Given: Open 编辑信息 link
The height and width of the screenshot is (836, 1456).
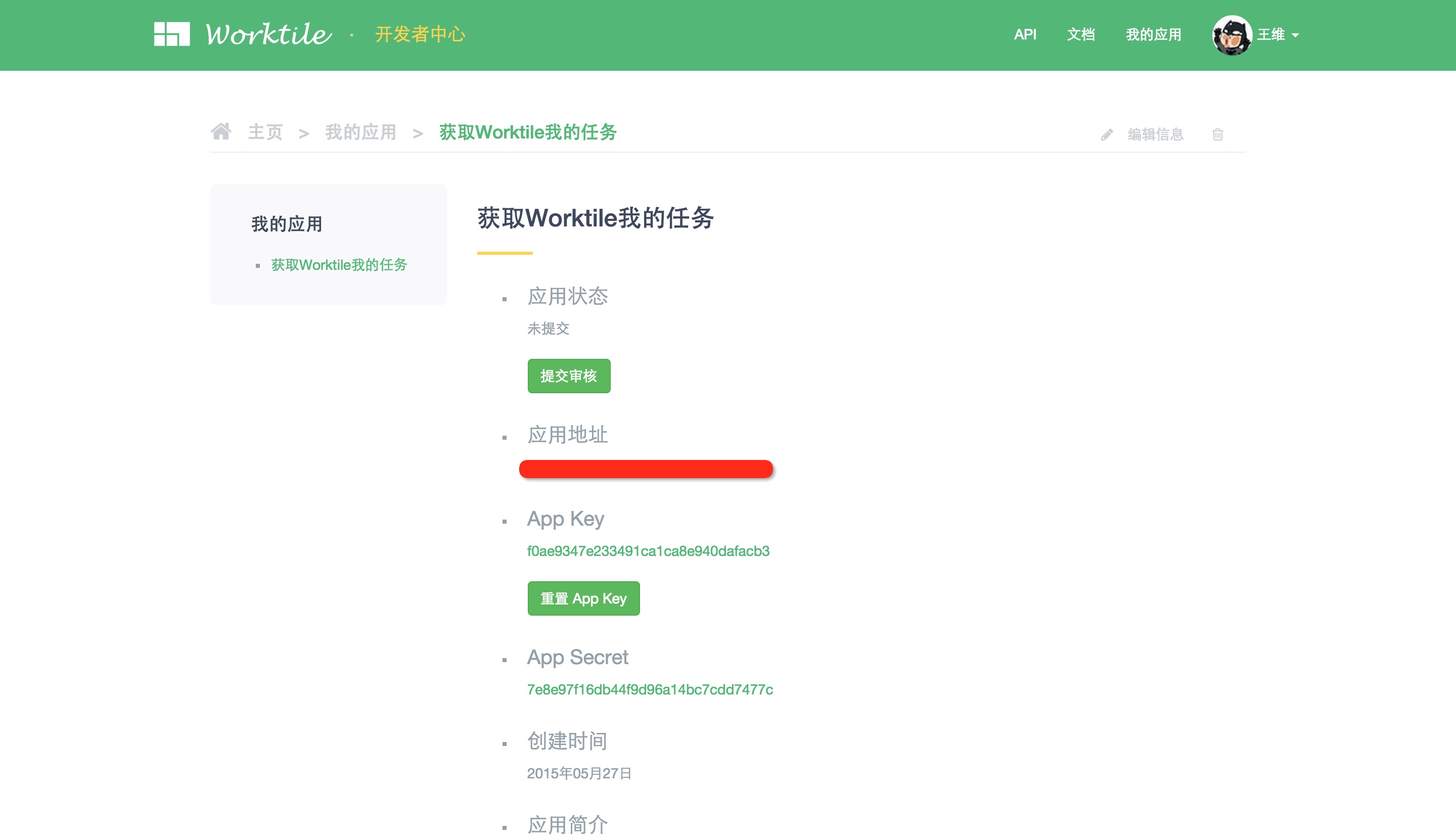Looking at the screenshot, I should point(1155,134).
